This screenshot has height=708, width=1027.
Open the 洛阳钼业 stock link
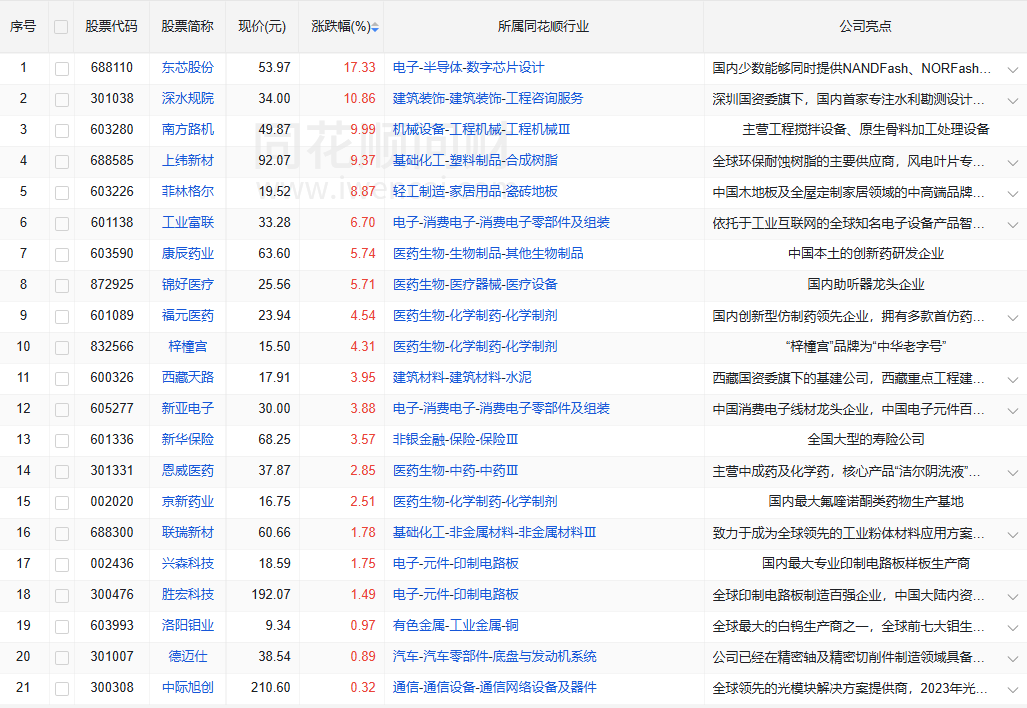click(187, 625)
